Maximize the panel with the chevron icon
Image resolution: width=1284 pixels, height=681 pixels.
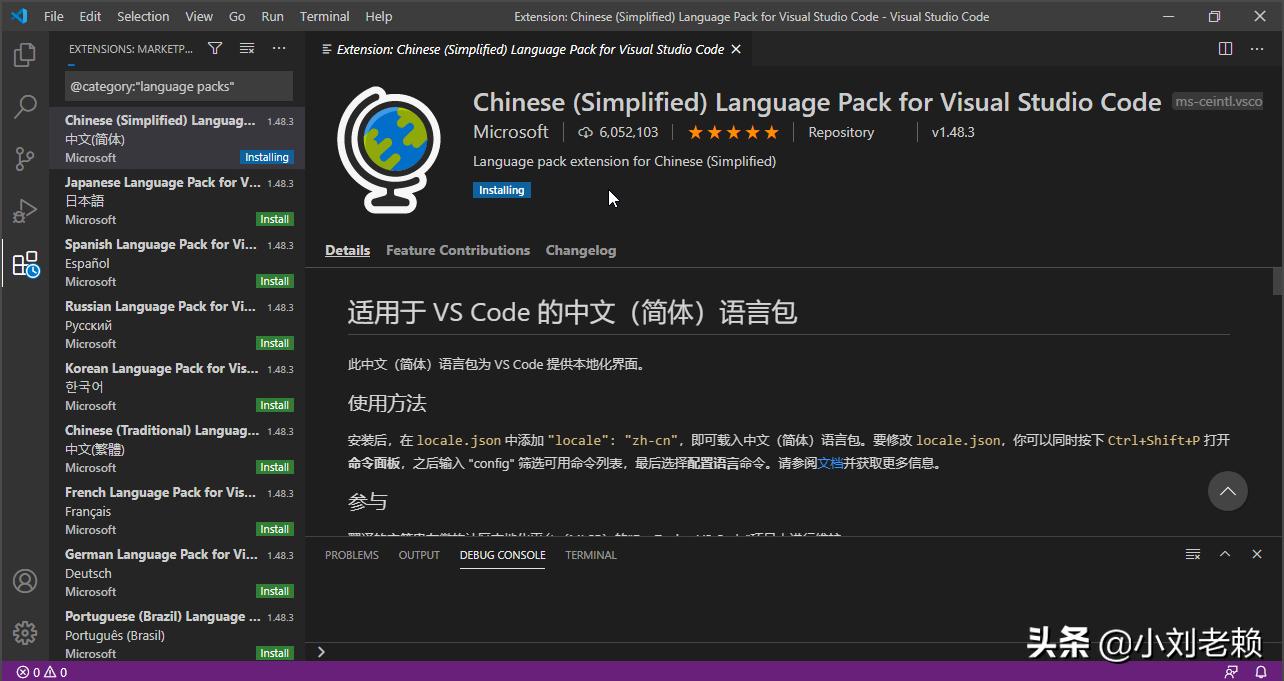(x=1225, y=553)
